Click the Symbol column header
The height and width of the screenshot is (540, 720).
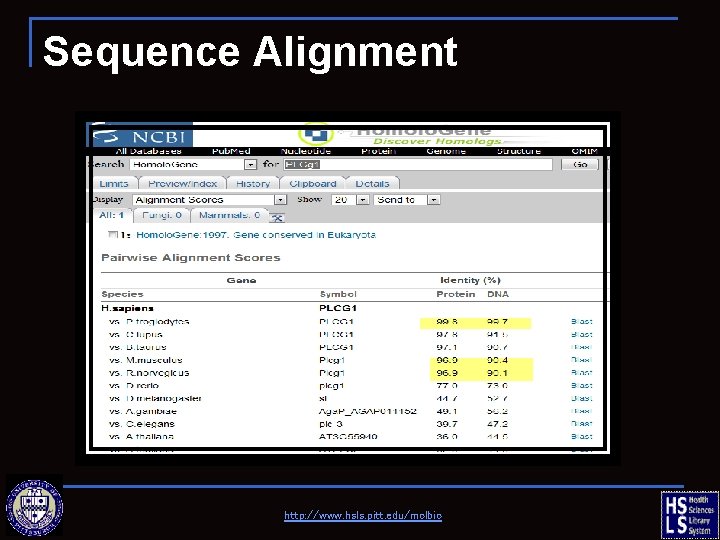(338, 294)
